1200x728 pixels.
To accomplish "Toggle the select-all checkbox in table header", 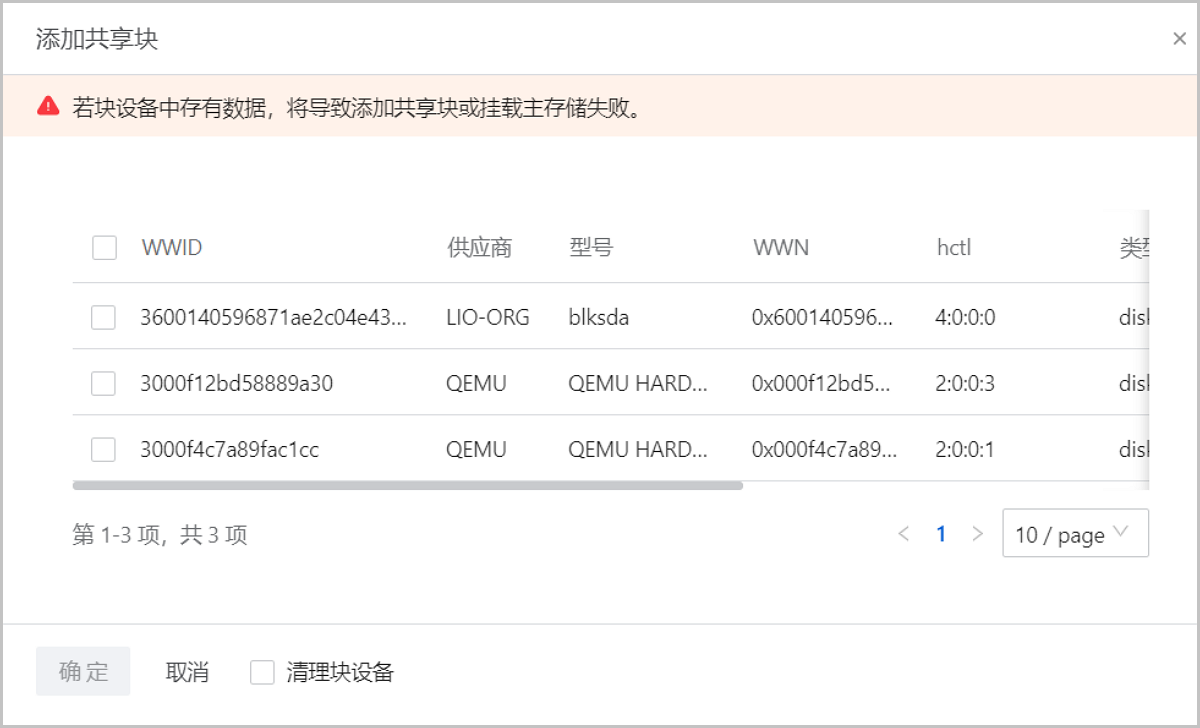I will (104, 248).
